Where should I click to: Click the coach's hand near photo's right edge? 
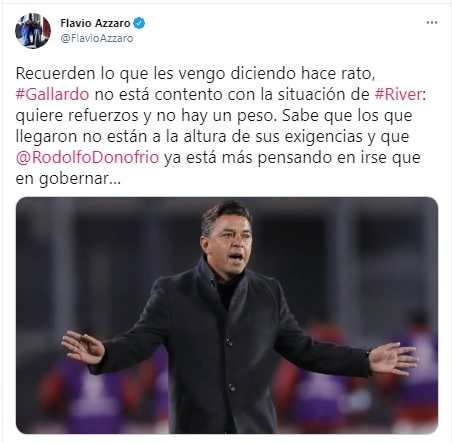click(x=393, y=358)
